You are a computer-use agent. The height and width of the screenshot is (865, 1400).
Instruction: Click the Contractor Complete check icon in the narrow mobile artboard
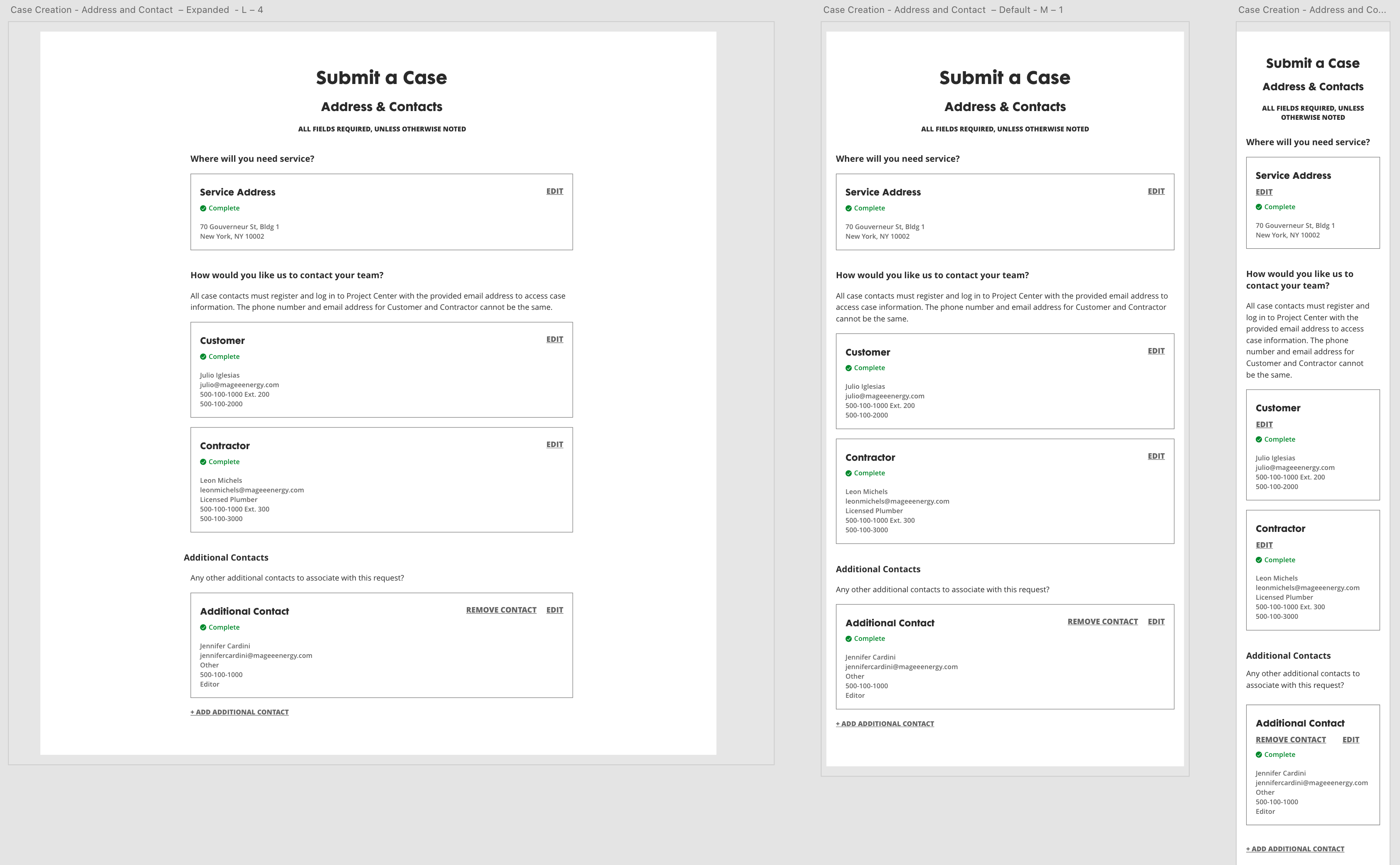click(1259, 560)
